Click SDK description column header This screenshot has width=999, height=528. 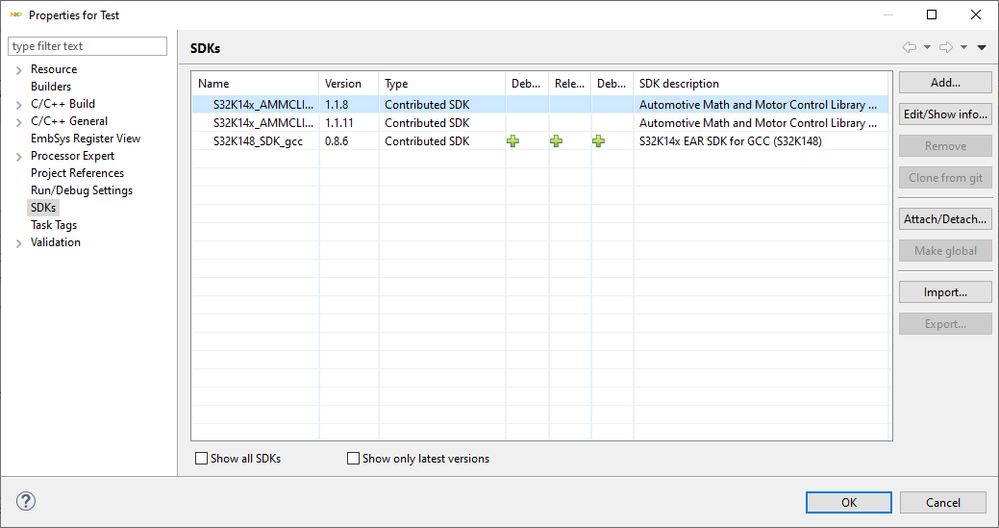point(761,83)
